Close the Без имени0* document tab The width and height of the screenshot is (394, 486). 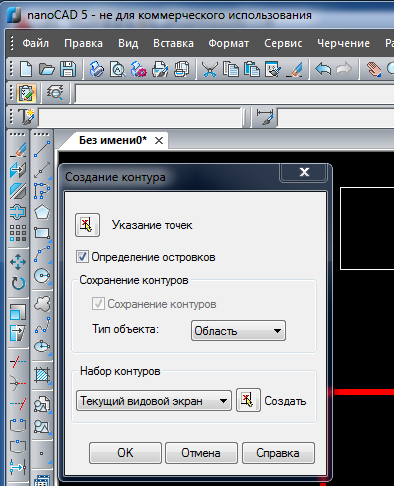159,141
